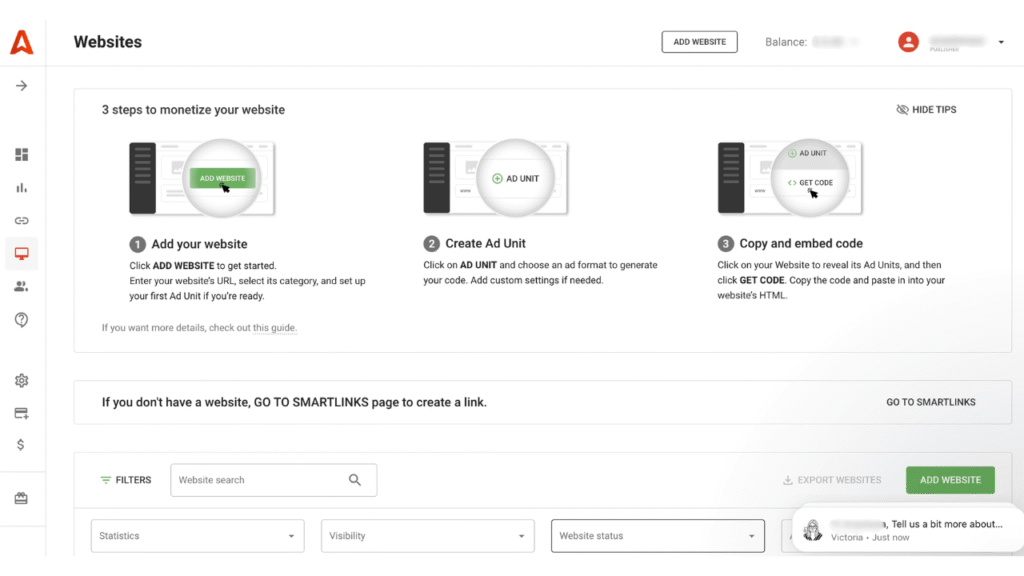The image size is (1024, 576).
Task: Click the magnifier search icon
Action: tap(355, 480)
